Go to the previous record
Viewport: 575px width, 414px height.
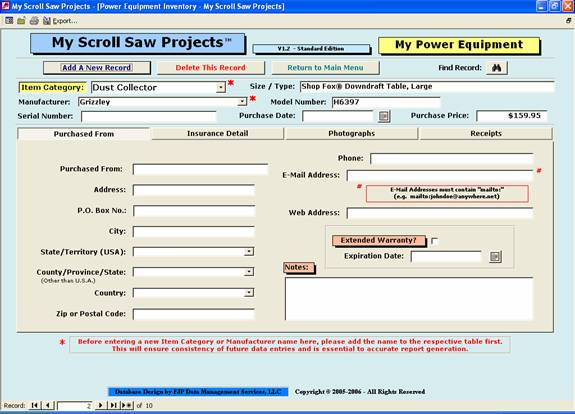(48, 405)
